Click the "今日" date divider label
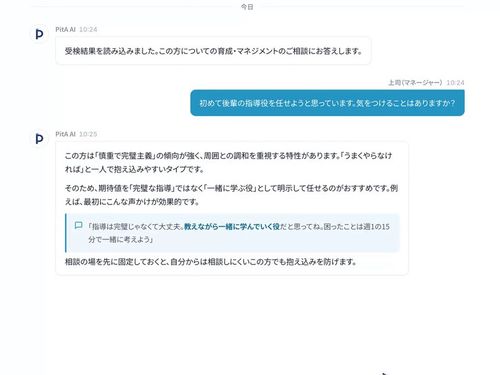The width and height of the screenshot is (500, 375). pos(247,7)
